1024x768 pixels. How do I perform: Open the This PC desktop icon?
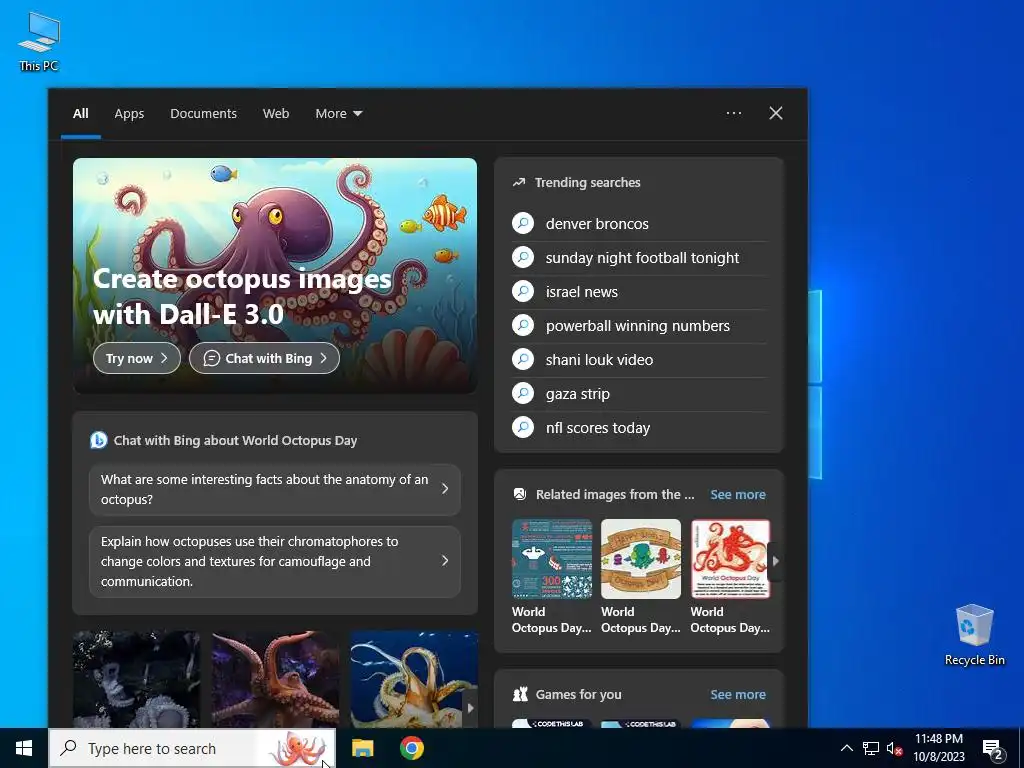[x=39, y=42]
